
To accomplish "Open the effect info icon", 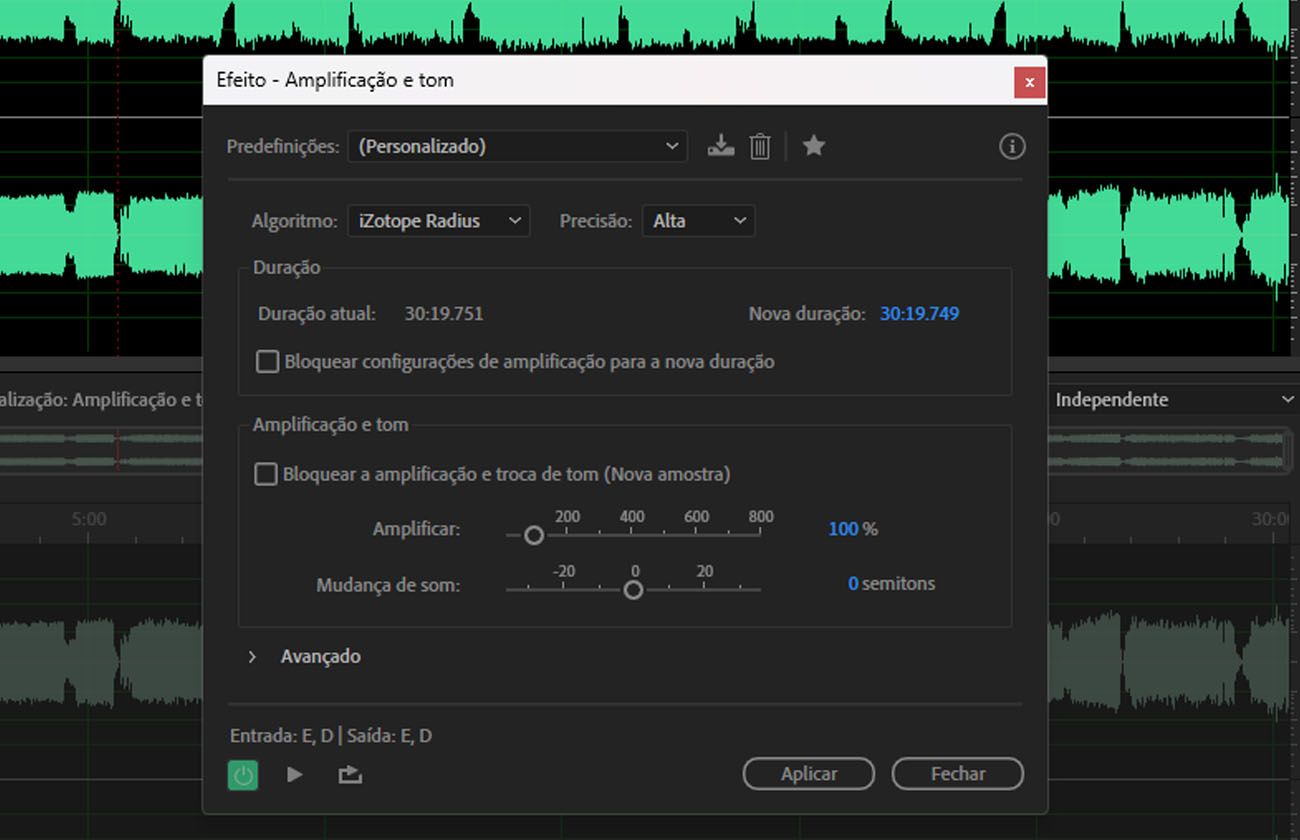I will pos(1012,147).
